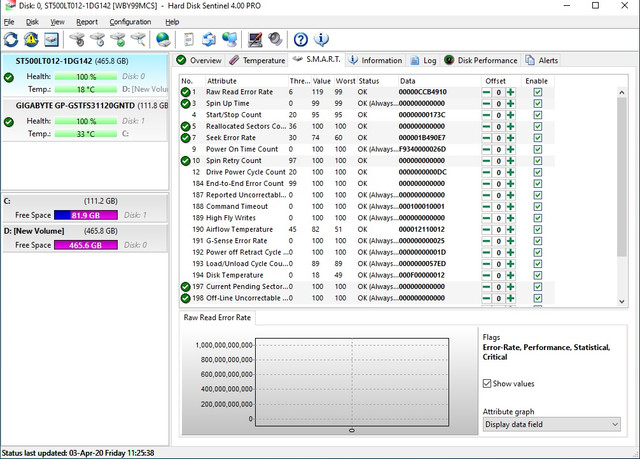Click scroll down arrow of SMART list

point(622,302)
